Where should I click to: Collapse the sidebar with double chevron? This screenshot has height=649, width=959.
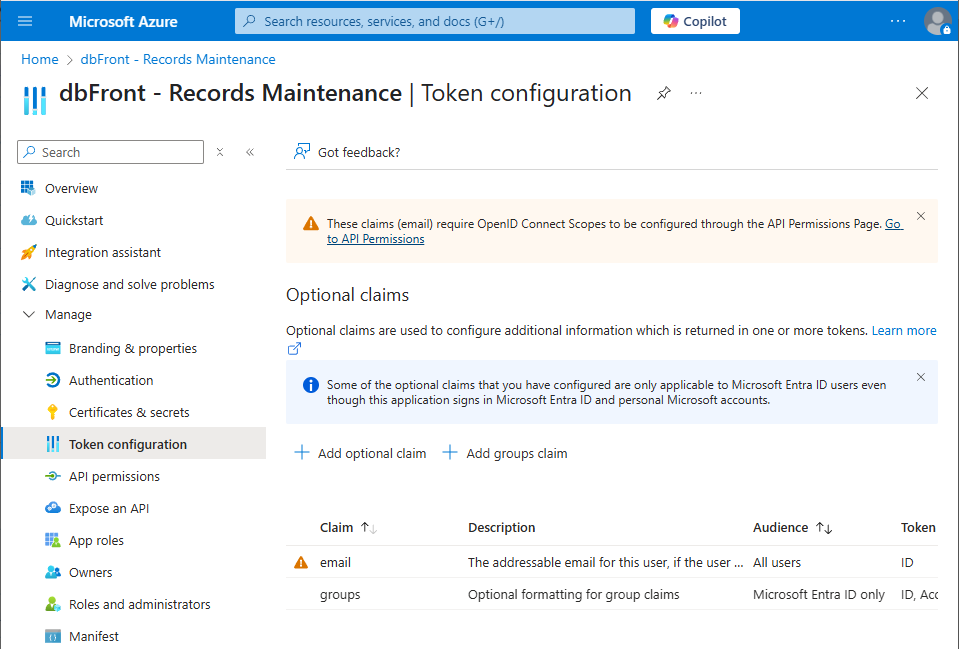[x=250, y=152]
